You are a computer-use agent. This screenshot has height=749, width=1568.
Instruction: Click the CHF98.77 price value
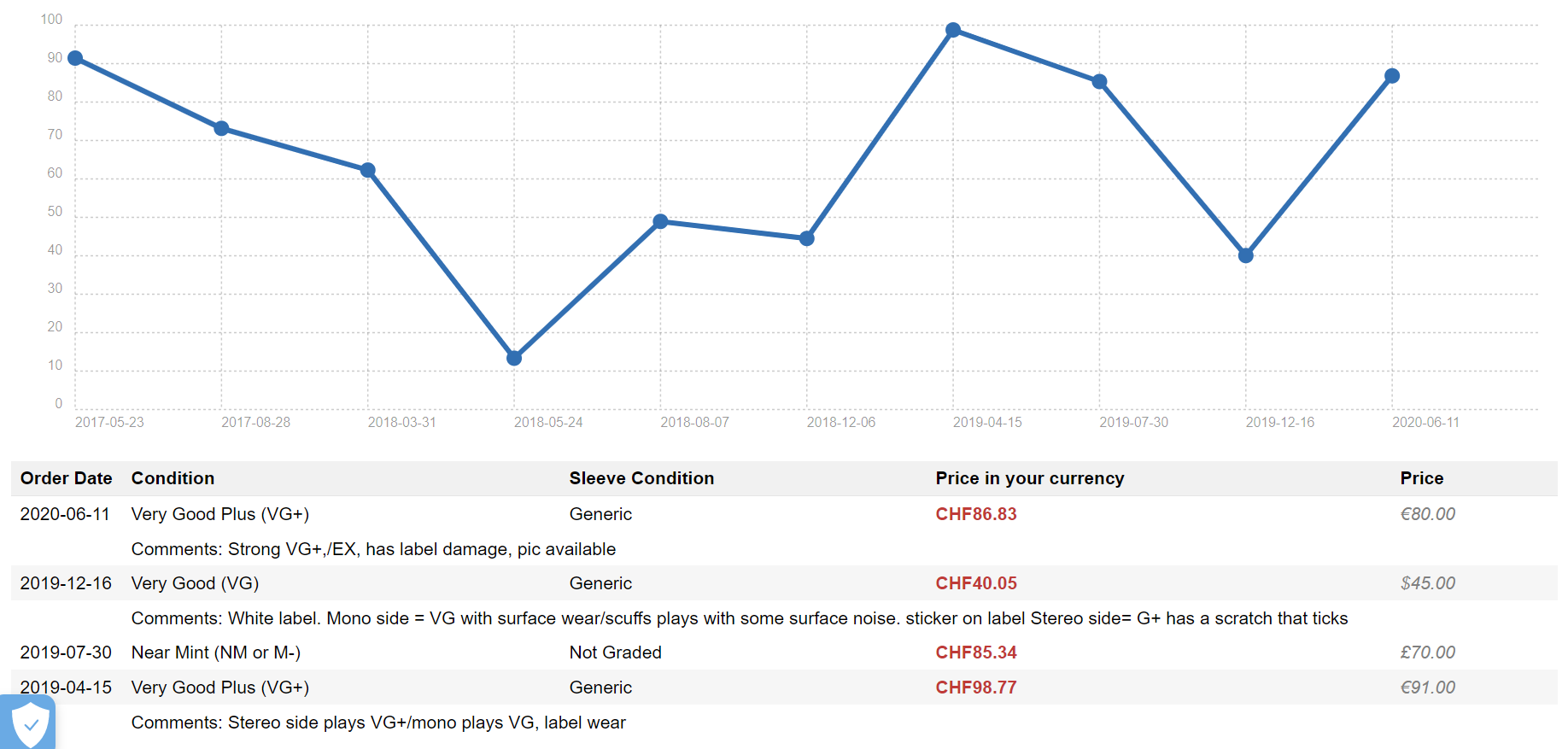point(976,688)
